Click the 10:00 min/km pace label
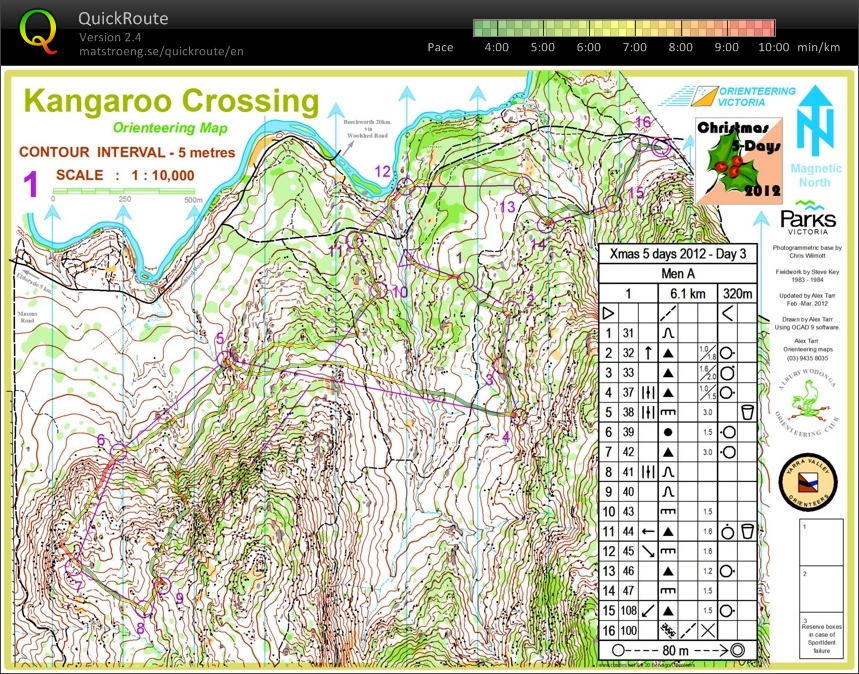Screen dimensions: 859x674 [786, 47]
